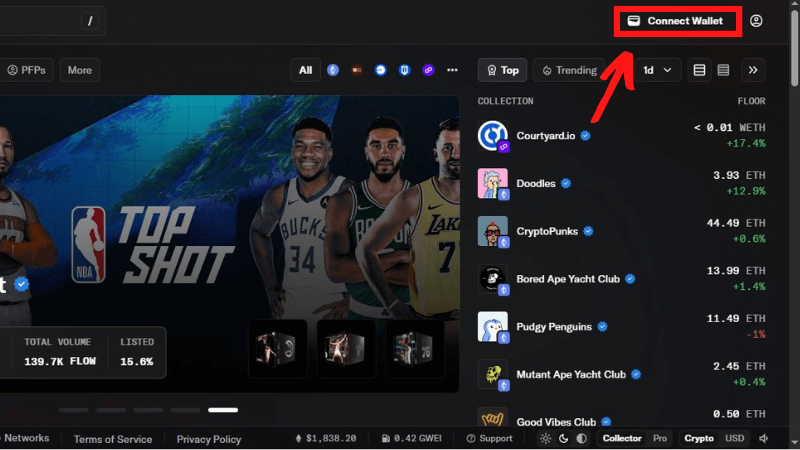The height and width of the screenshot is (450, 800).
Task: Click the Mutant Ape Yacht Club avatar
Action: pos(493,374)
